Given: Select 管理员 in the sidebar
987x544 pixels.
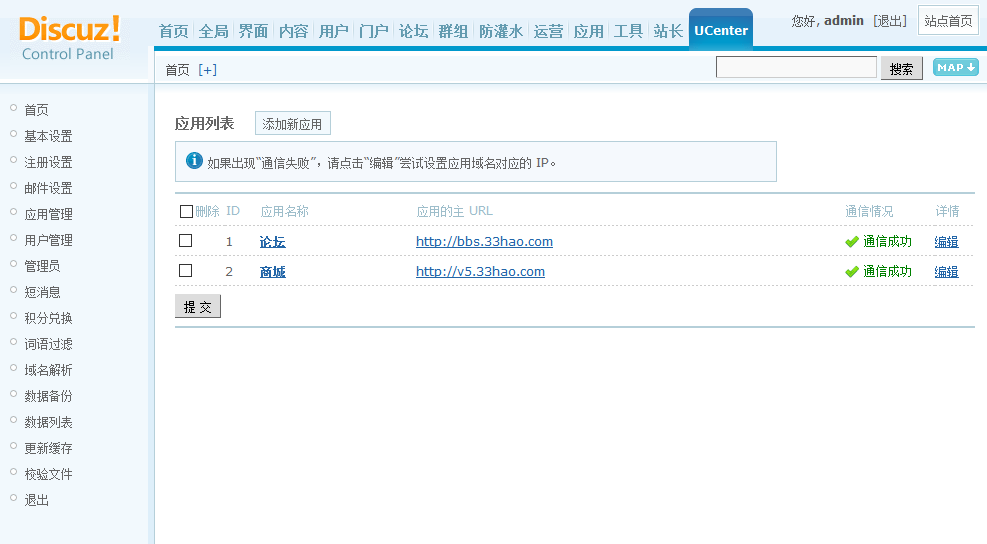Looking at the screenshot, I should tap(42, 266).
